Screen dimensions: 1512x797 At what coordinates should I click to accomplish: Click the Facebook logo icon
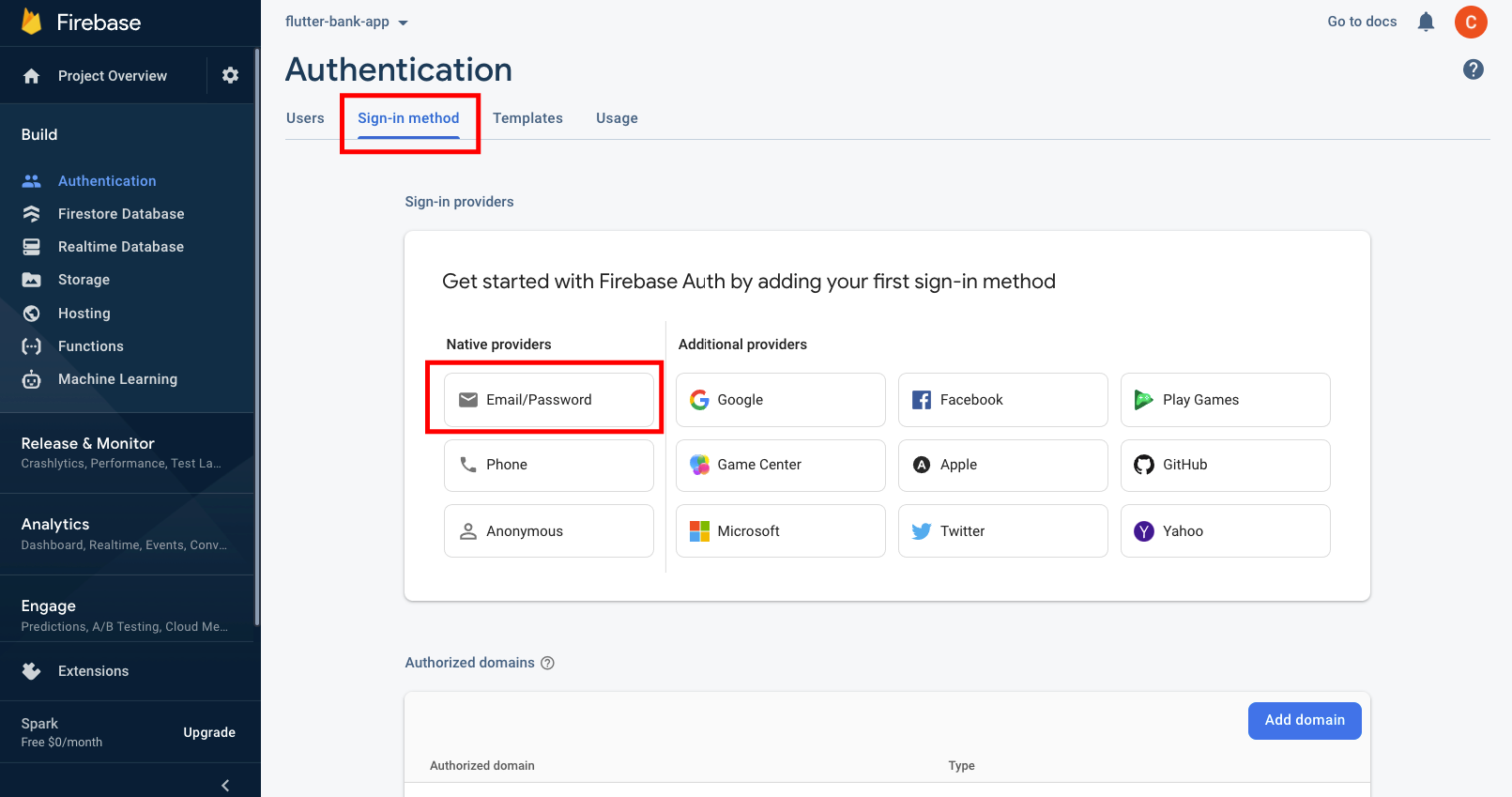point(922,400)
